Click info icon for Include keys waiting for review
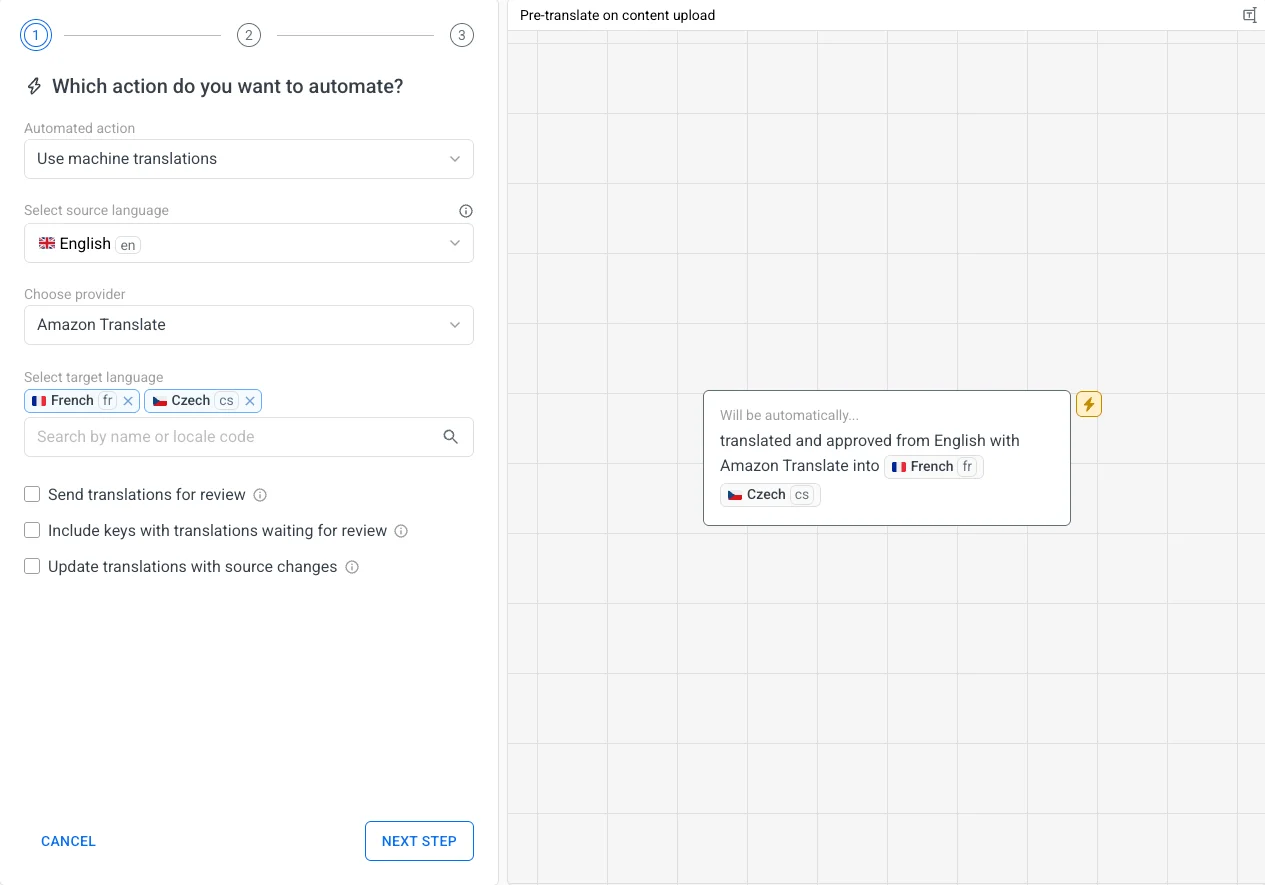Screen dimensions: 1265x885 (x=401, y=531)
